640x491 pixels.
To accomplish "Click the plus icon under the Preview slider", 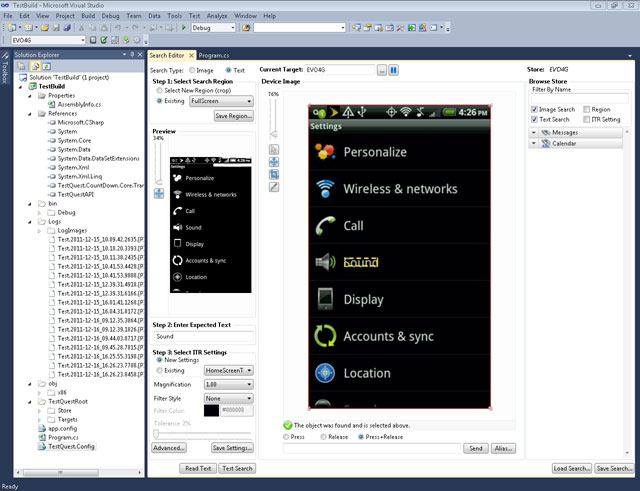I will (158, 193).
